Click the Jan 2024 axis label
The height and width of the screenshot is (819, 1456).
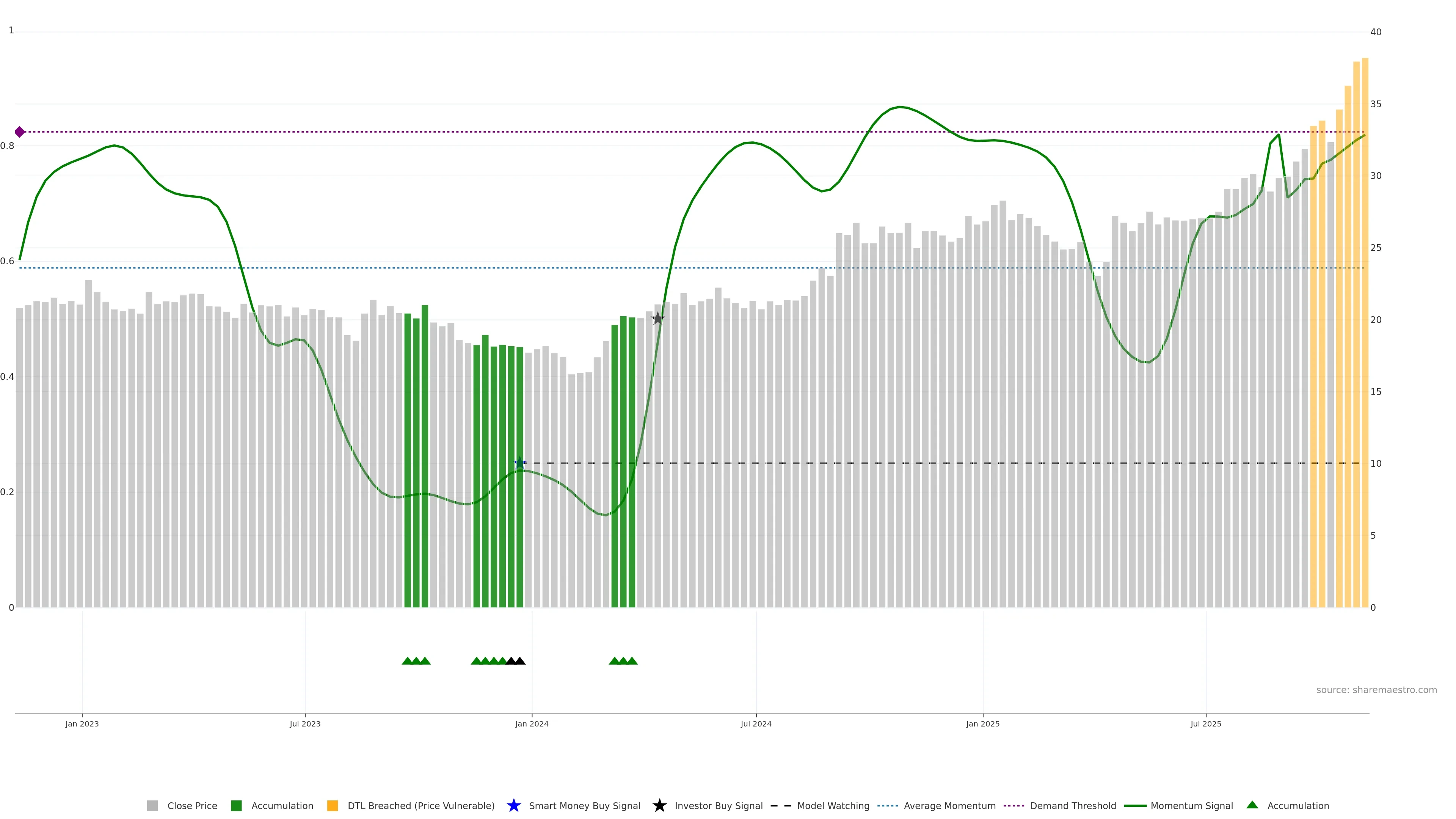(x=531, y=723)
